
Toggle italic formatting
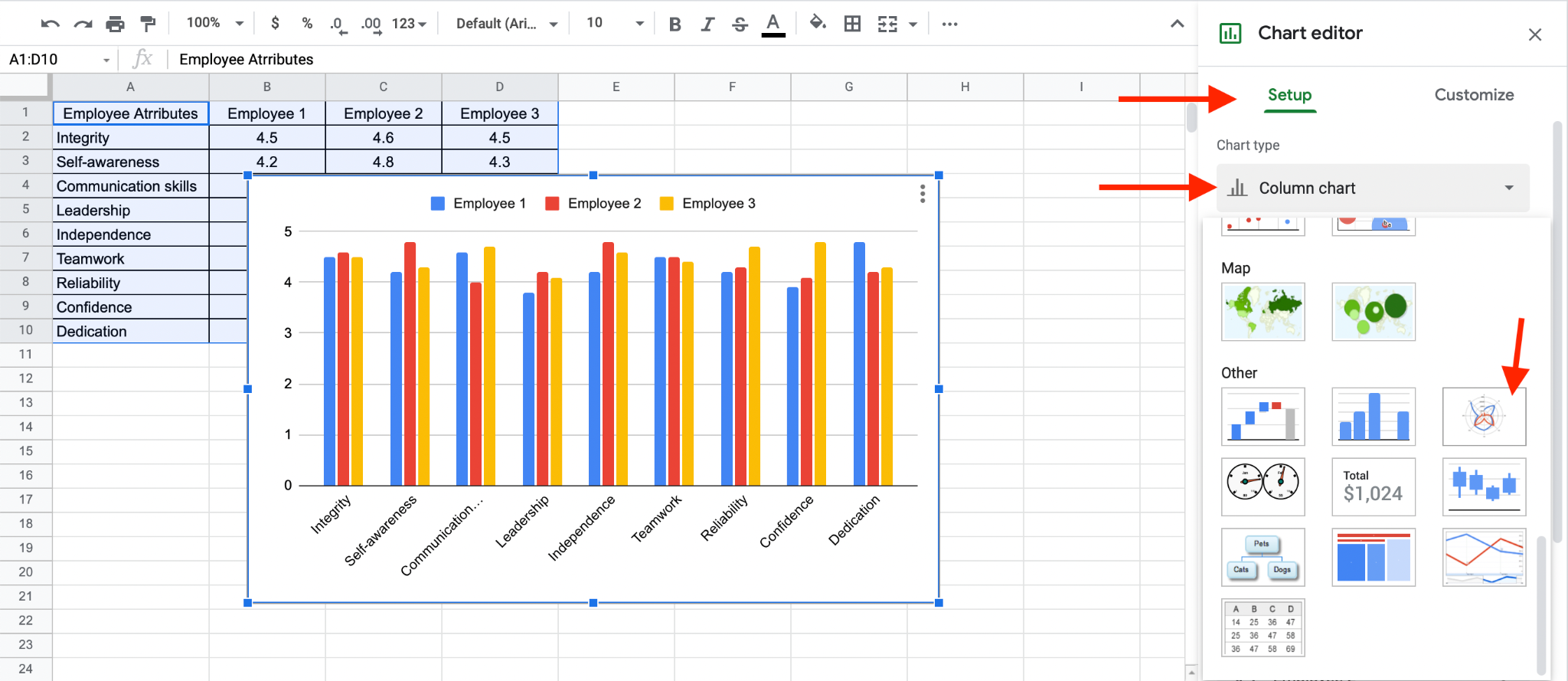click(x=707, y=24)
